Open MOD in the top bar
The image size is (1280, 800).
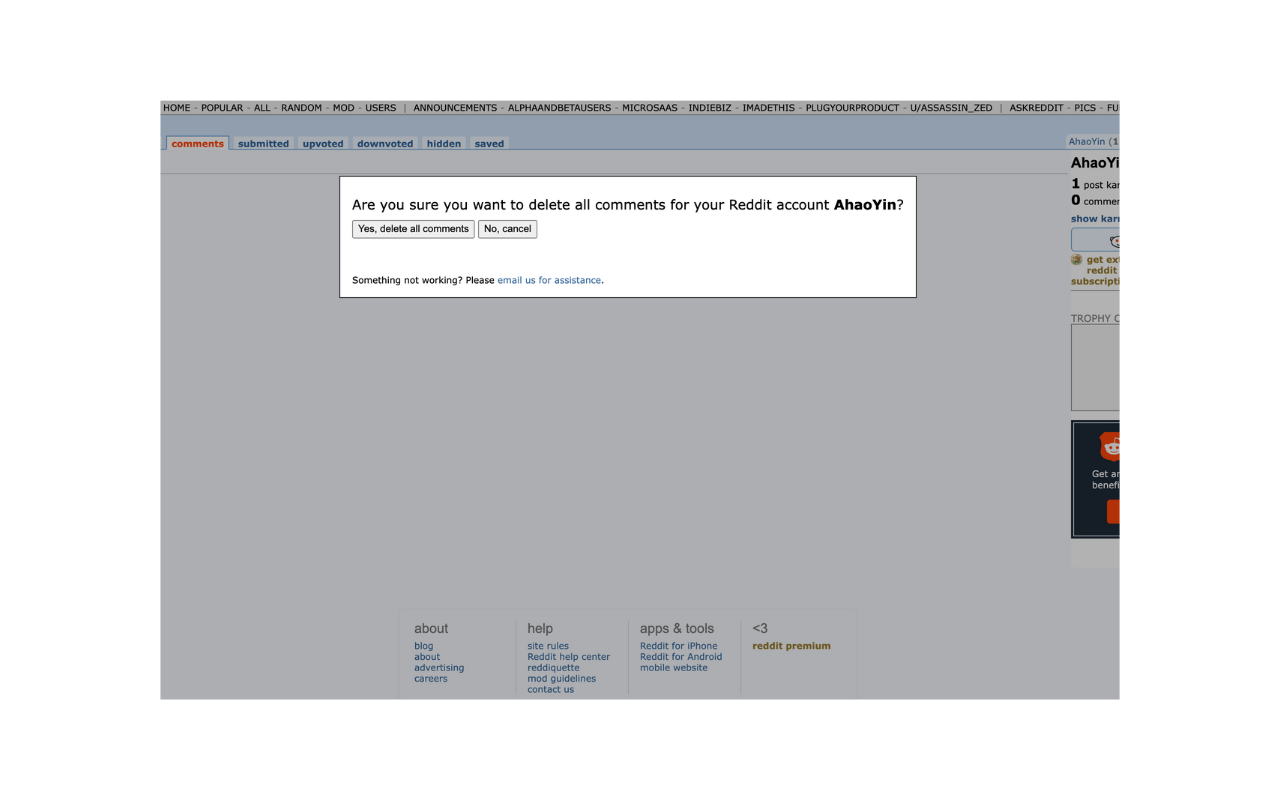344,108
